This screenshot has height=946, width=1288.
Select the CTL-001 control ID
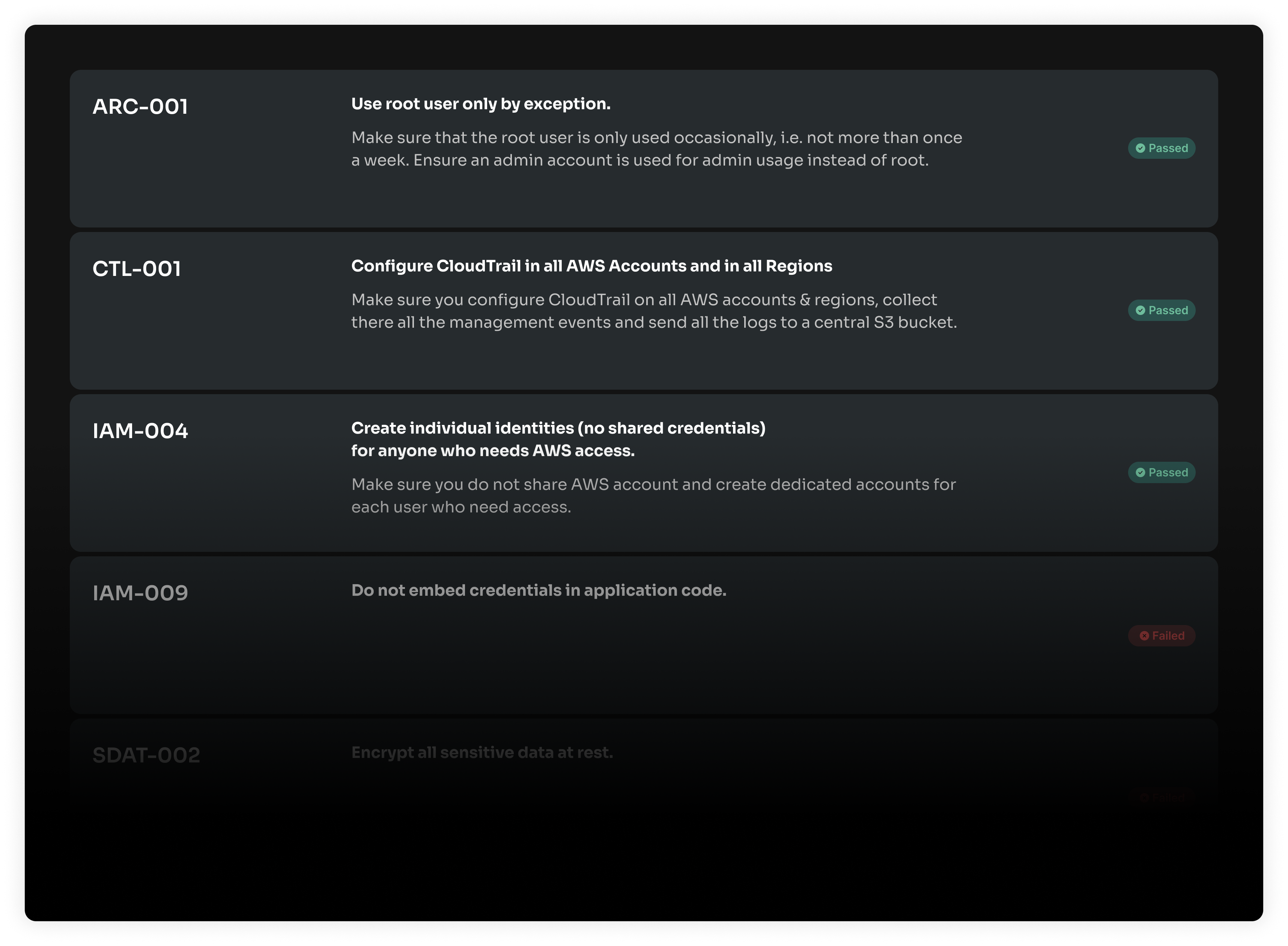coord(137,268)
